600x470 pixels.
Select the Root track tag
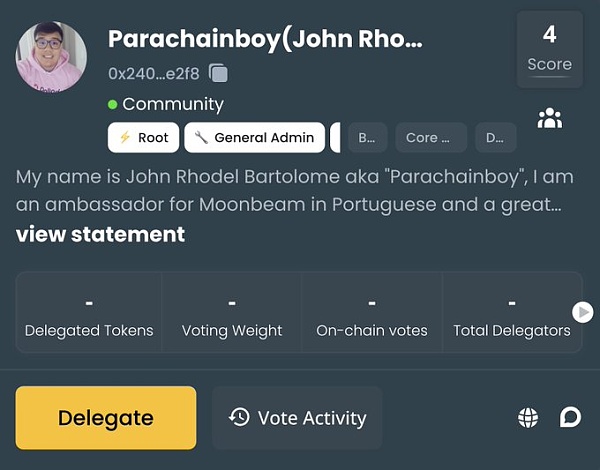144,138
